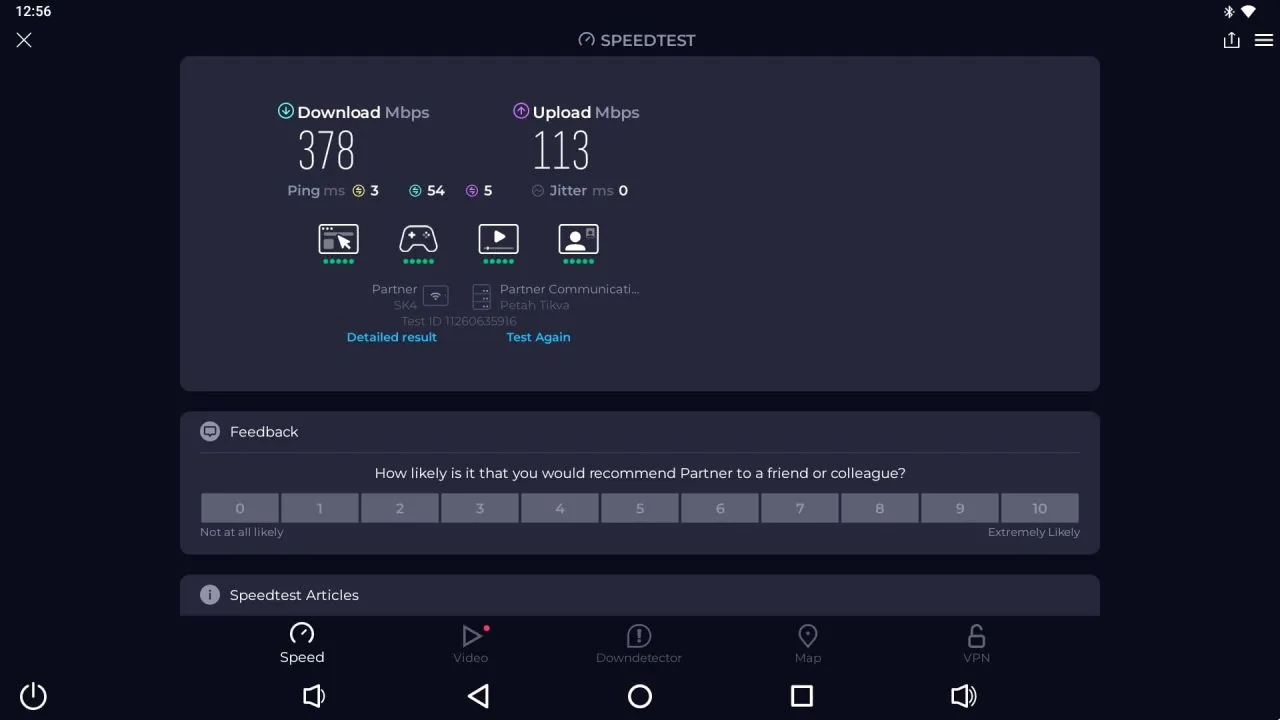Image resolution: width=1280 pixels, height=720 pixels.
Task: Click the Wi-Fi icon next to Partner SK4
Action: 434,296
